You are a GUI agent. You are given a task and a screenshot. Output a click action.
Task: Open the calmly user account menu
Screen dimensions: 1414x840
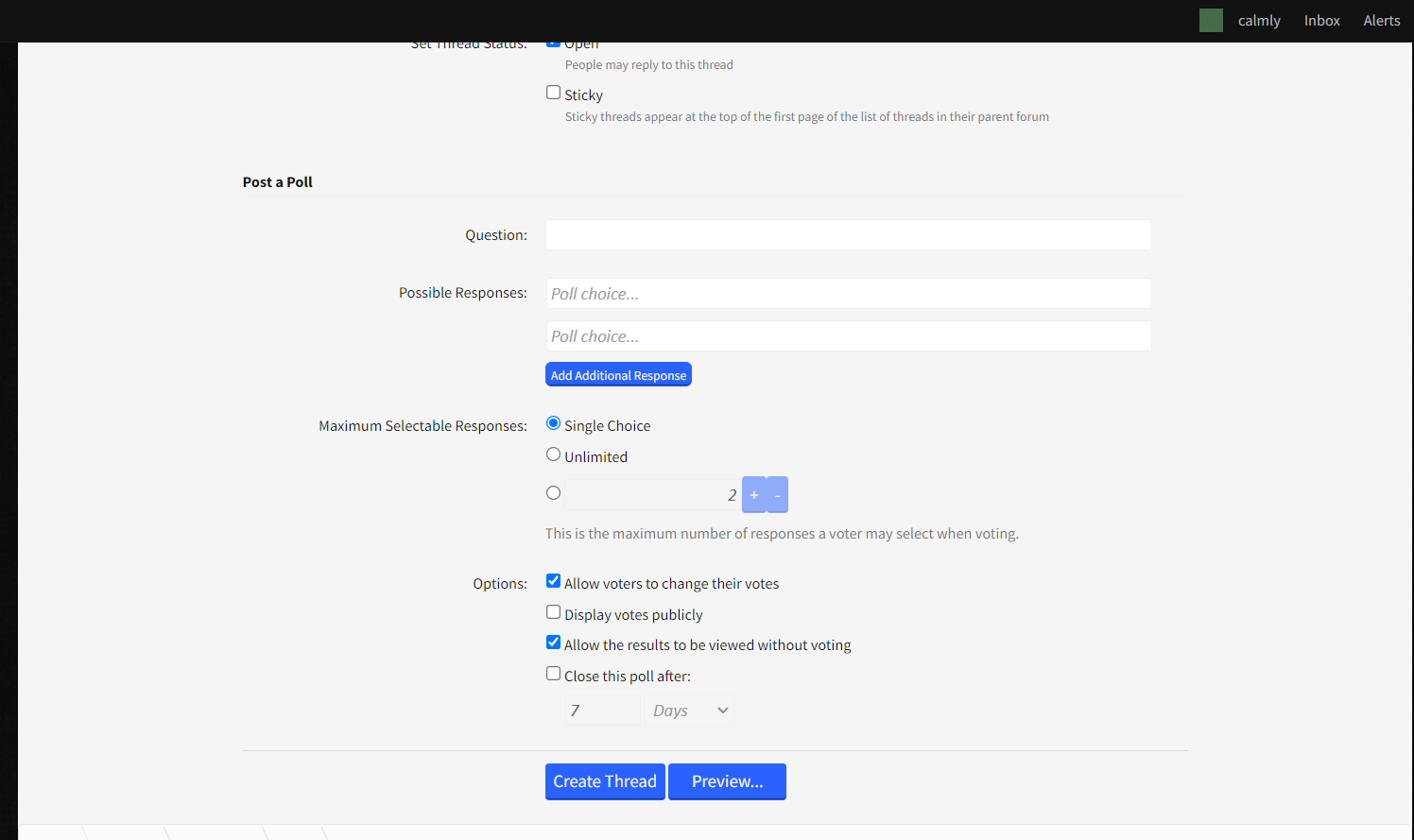(1259, 21)
